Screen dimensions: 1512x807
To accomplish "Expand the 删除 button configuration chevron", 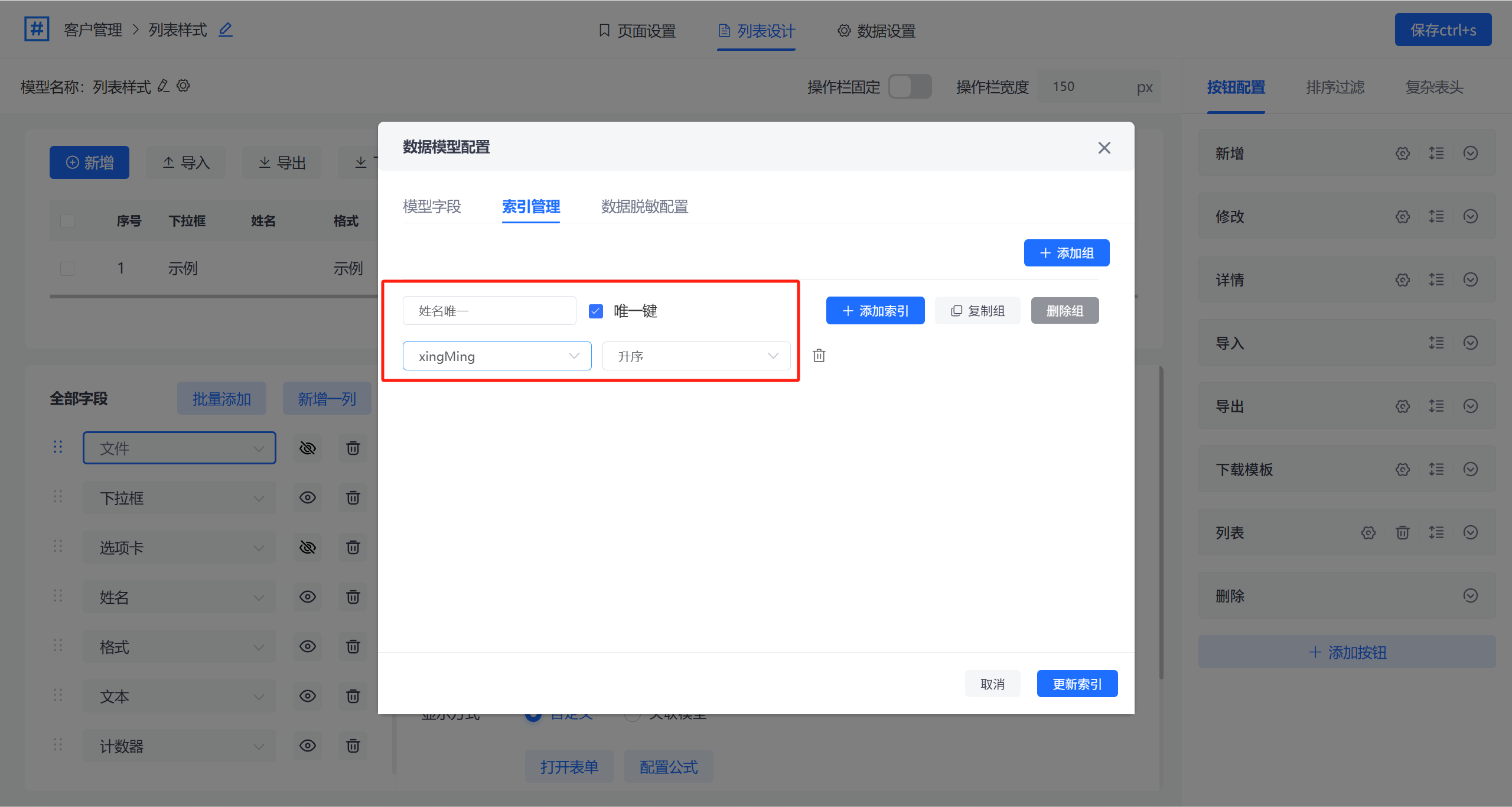I will pyautogui.click(x=1470, y=596).
